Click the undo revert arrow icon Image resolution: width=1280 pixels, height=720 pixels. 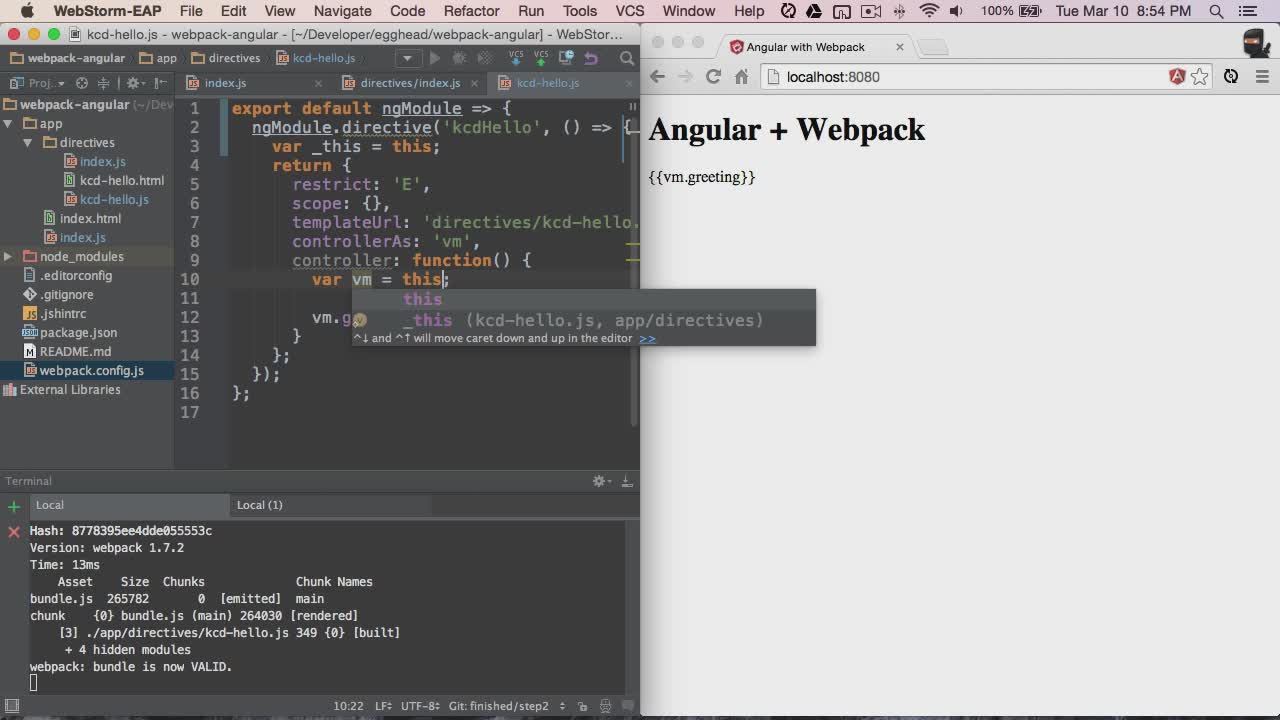tap(591, 58)
